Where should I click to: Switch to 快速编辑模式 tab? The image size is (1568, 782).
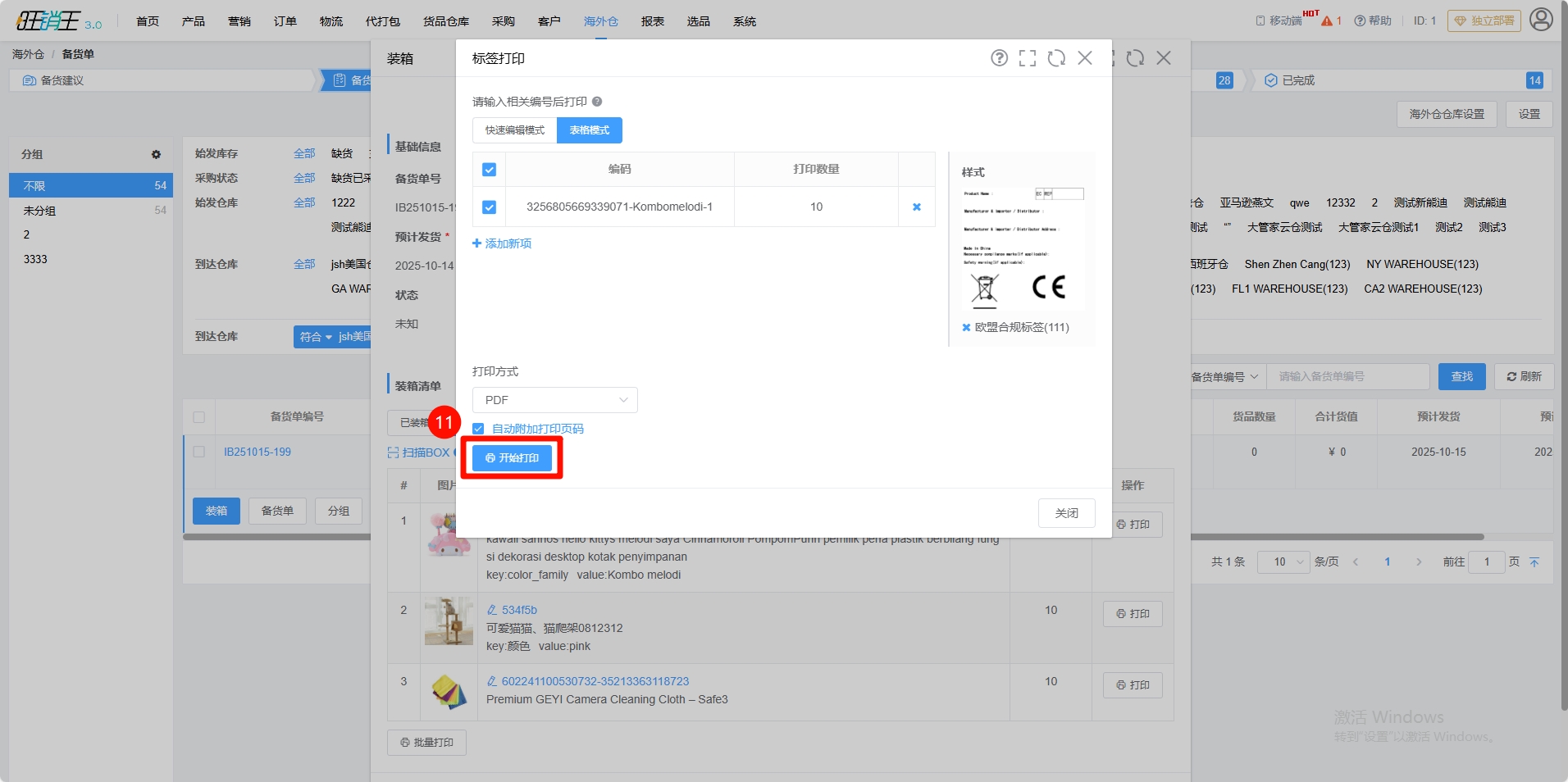514,130
